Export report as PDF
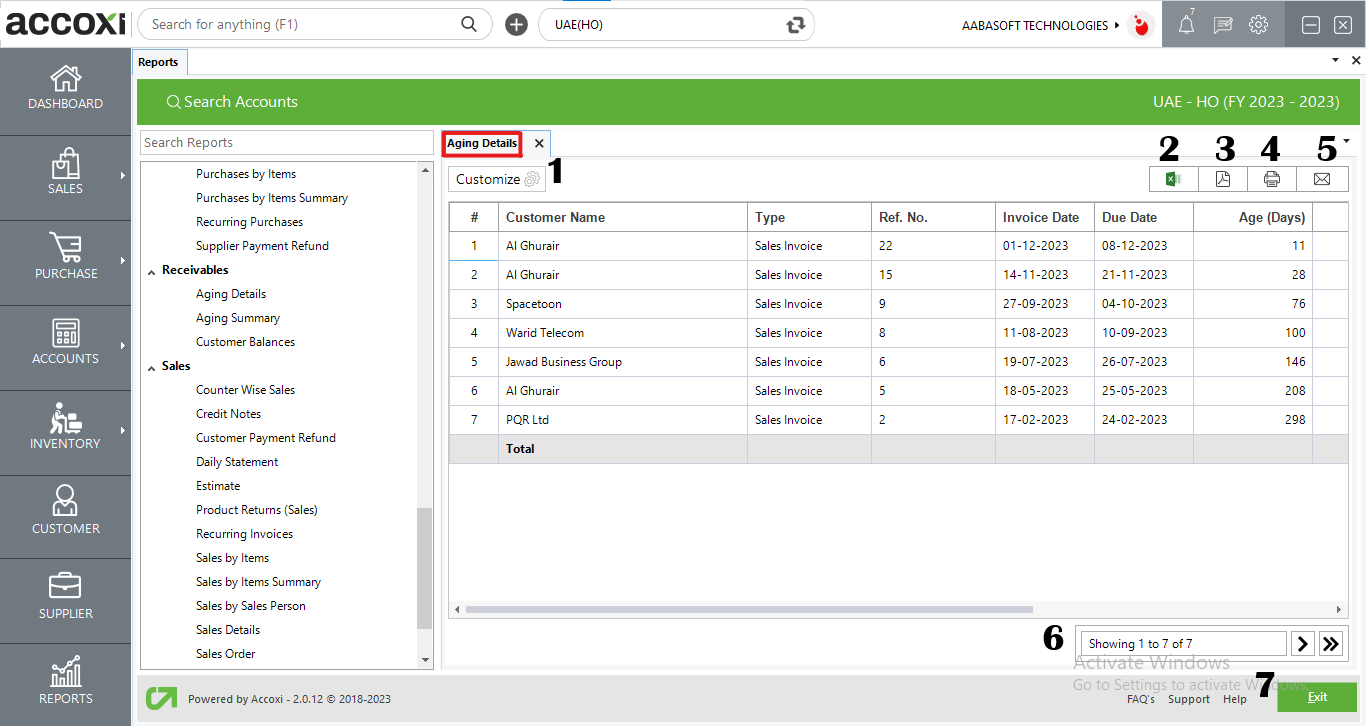The image size is (1366, 726). [x=1223, y=179]
